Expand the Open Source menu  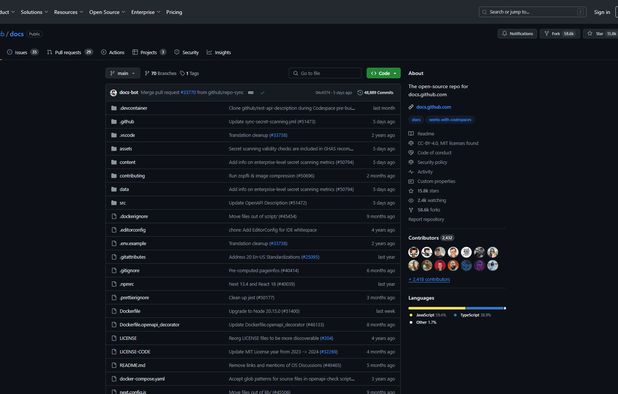point(107,12)
